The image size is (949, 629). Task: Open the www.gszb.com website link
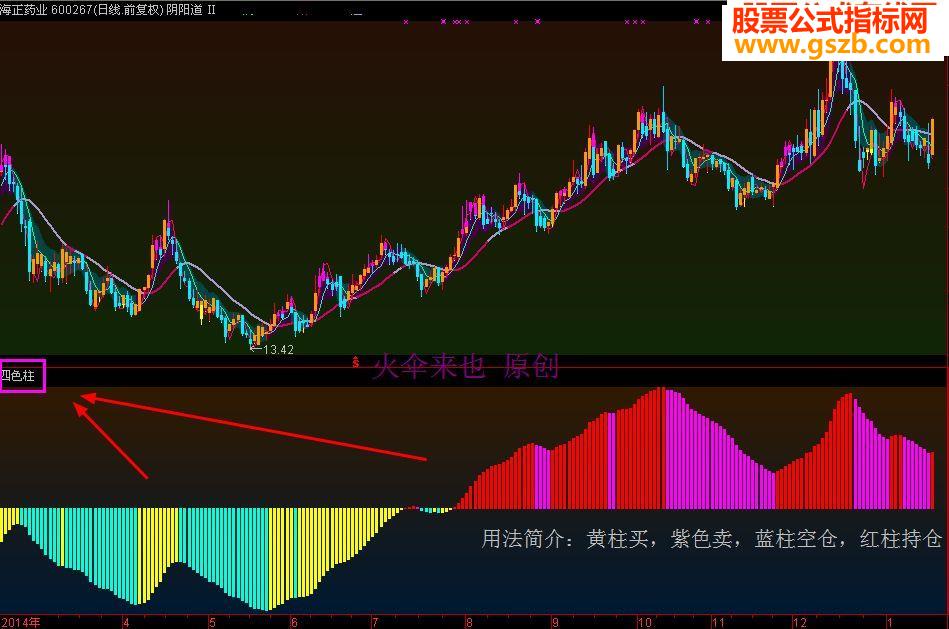(832, 45)
